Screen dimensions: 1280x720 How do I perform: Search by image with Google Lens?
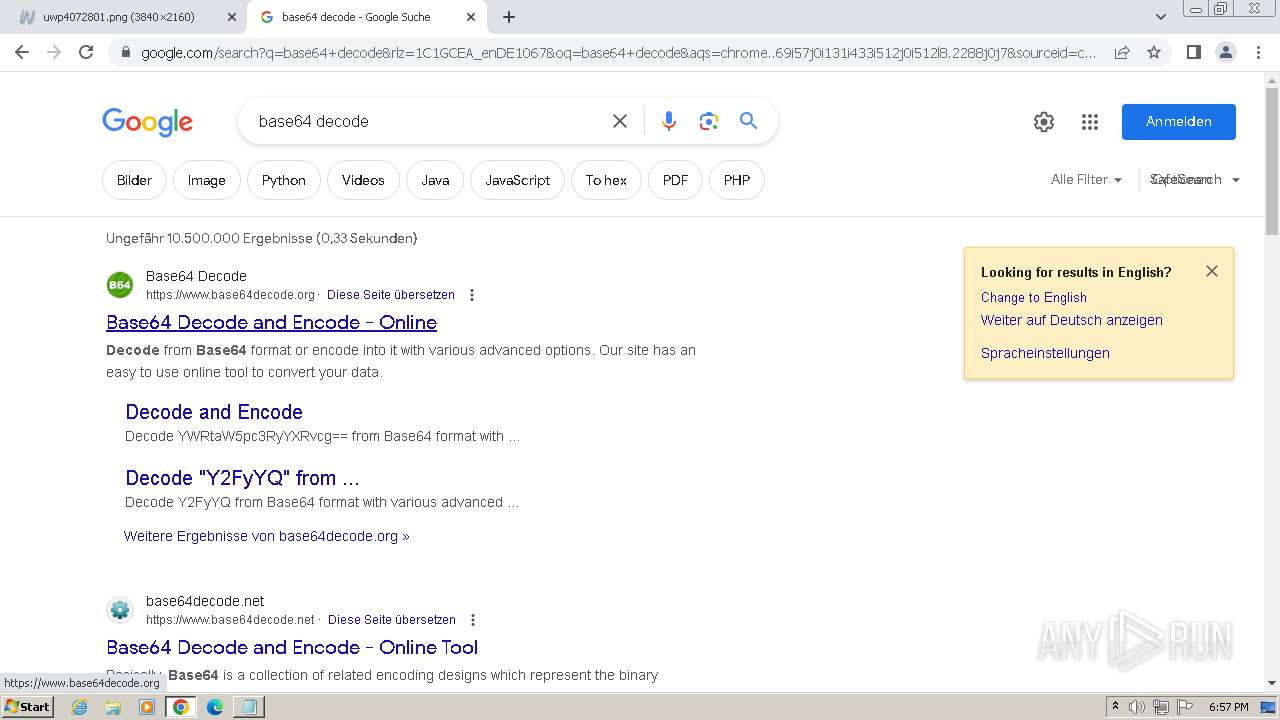click(x=709, y=121)
